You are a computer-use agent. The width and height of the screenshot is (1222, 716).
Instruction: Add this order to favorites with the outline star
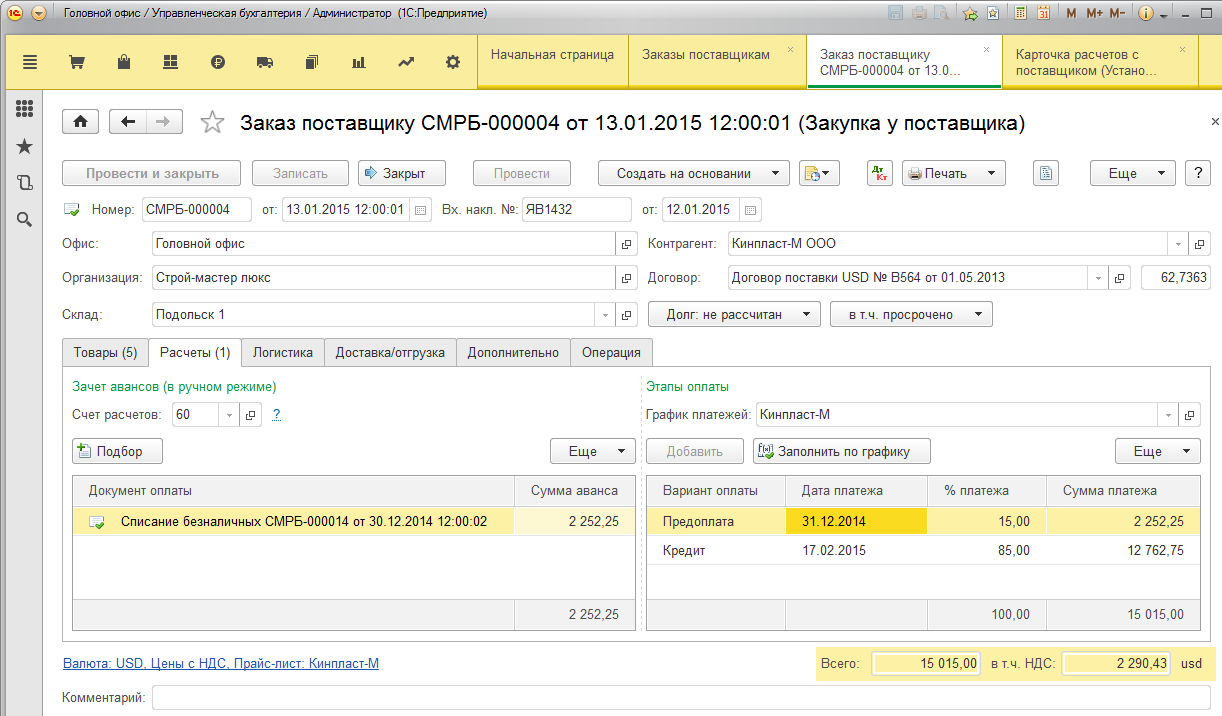click(x=213, y=122)
